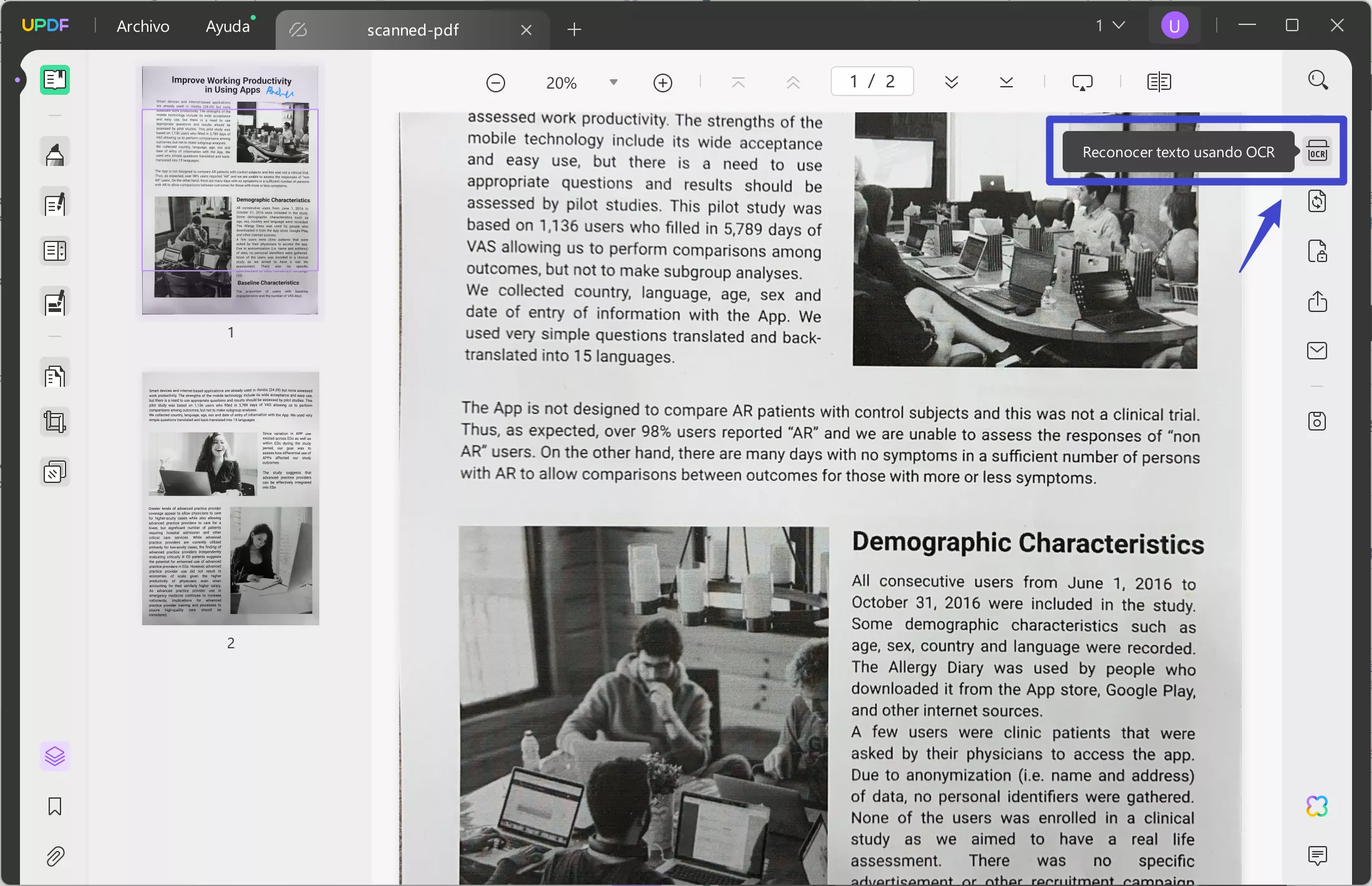The width and height of the screenshot is (1372, 886).
Task: Zoom in with the plus button
Action: (x=663, y=83)
